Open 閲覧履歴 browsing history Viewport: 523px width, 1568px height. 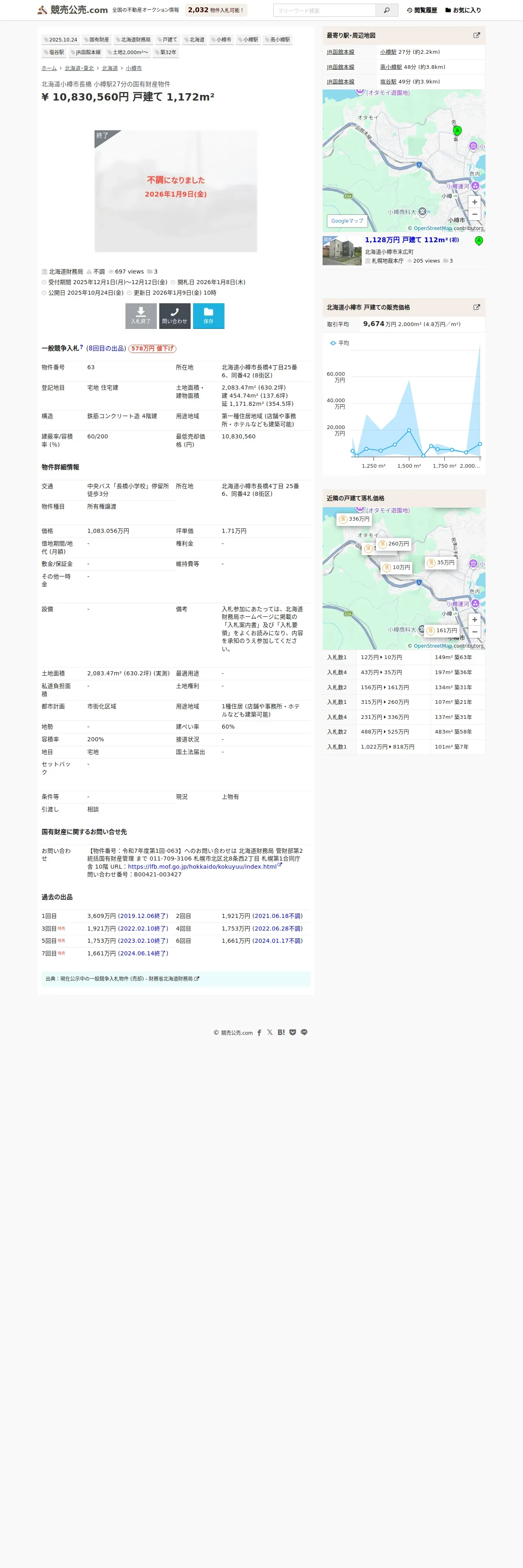(x=422, y=10)
